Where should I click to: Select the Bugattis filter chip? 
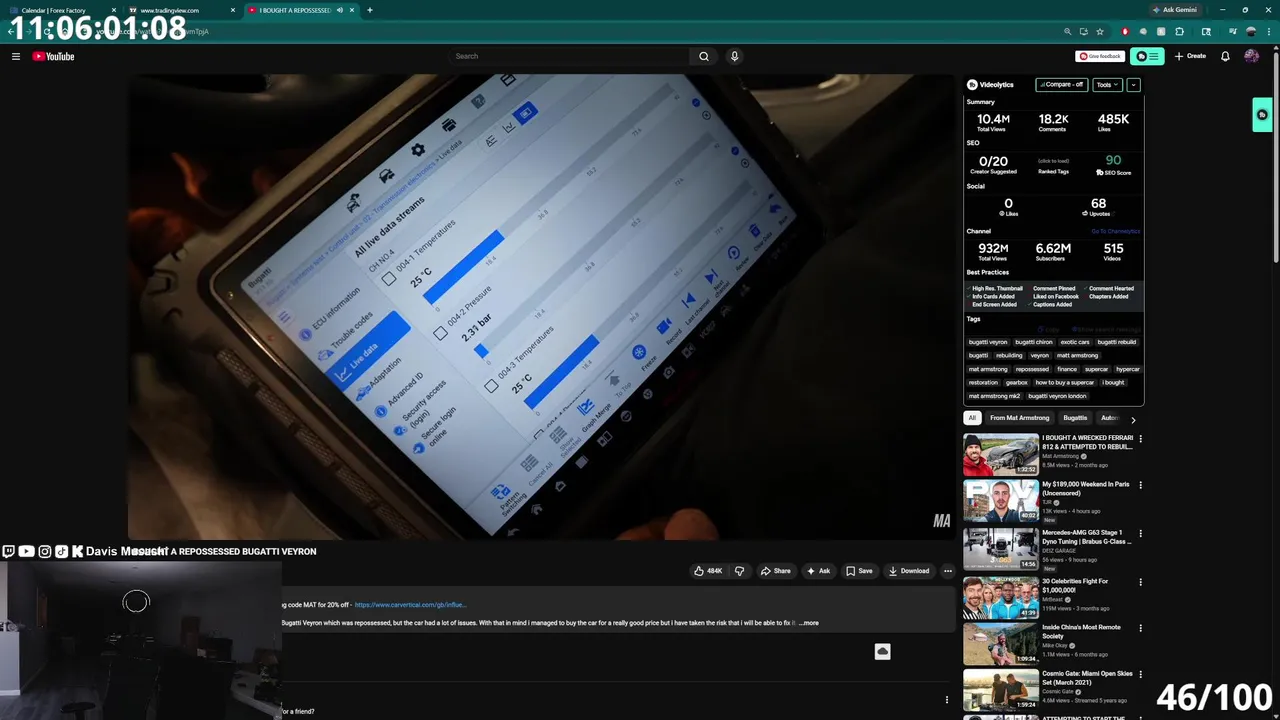click(x=1075, y=418)
